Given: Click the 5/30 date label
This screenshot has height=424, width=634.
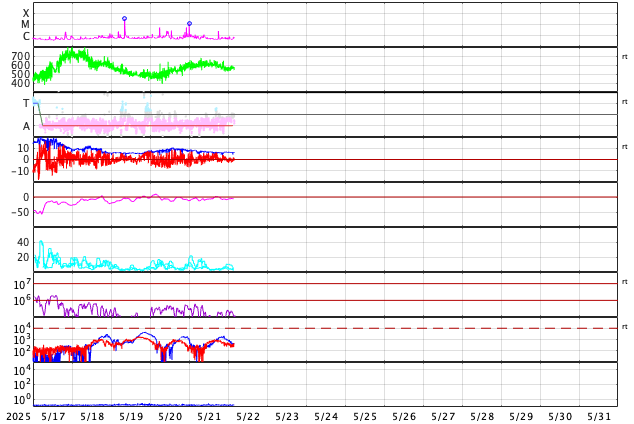Looking at the screenshot, I should pyautogui.click(x=560, y=417).
